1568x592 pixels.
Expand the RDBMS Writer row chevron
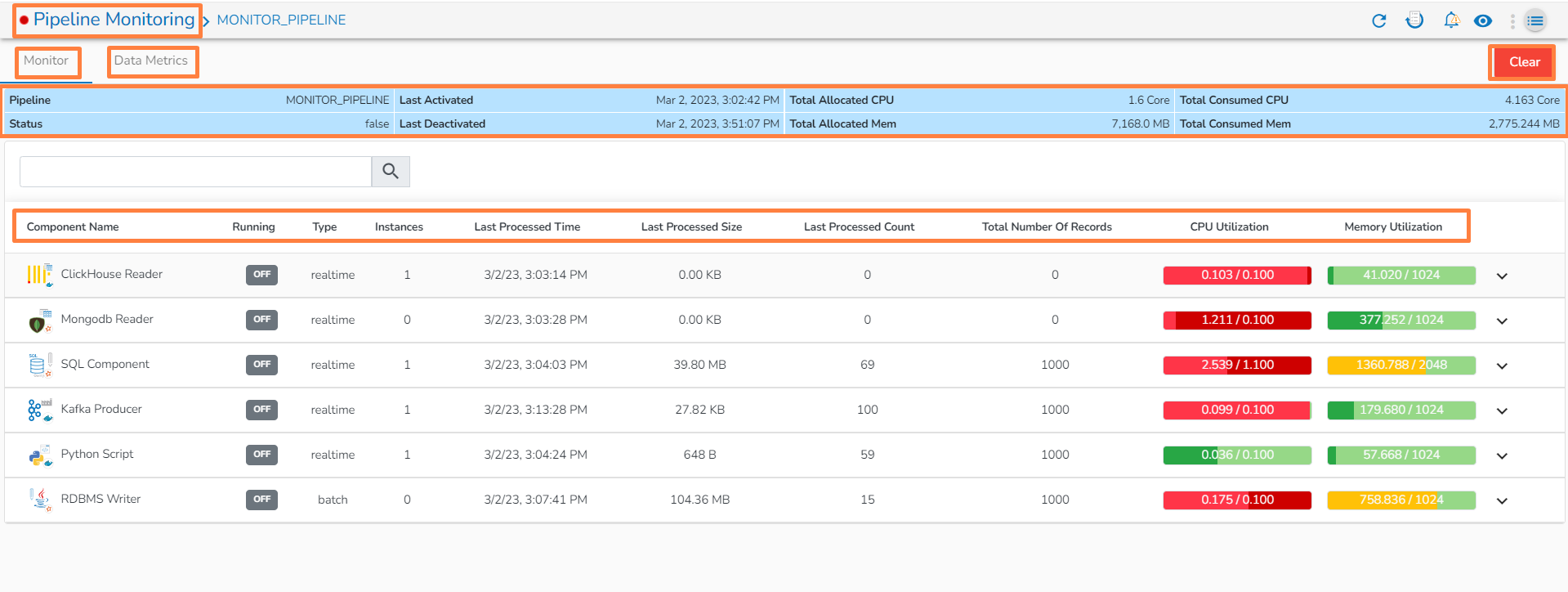tap(1502, 500)
